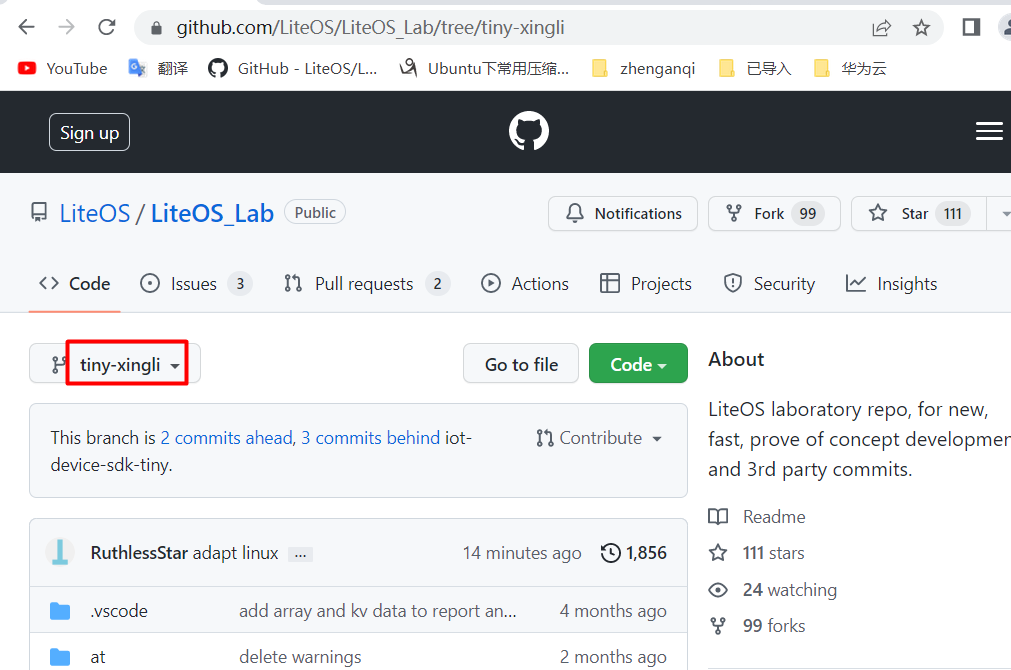Click the Star button
This screenshot has width=1011, height=670.
[x=918, y=213]
